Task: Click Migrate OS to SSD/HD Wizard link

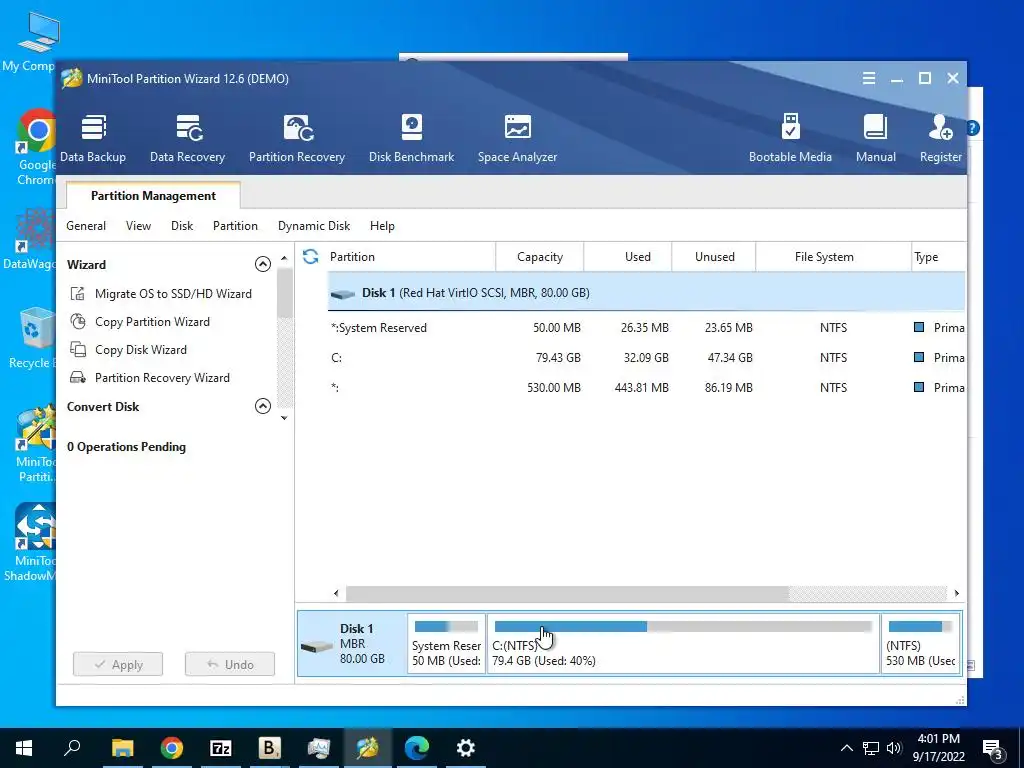Action: click(173, 294)
